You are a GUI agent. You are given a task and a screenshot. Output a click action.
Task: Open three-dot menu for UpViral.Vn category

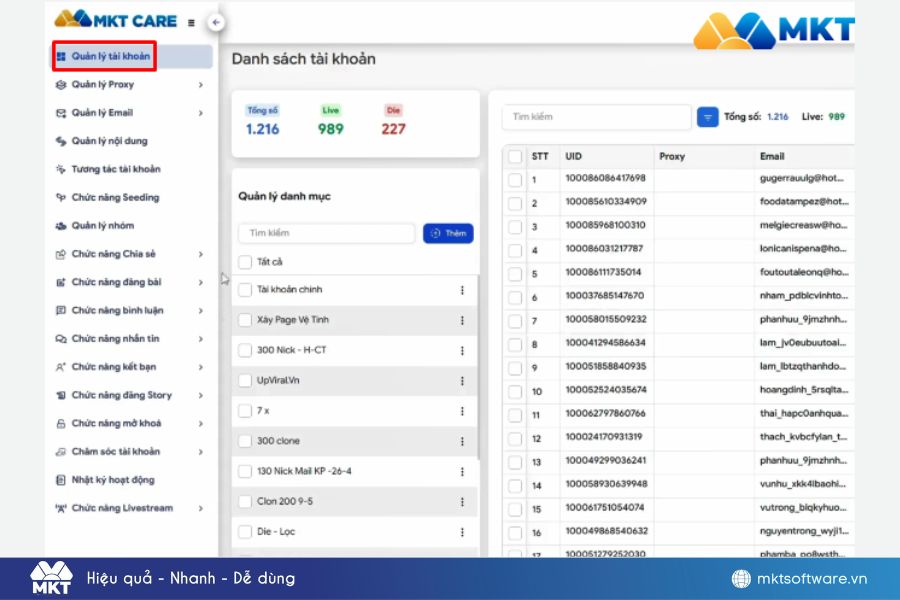462,381
